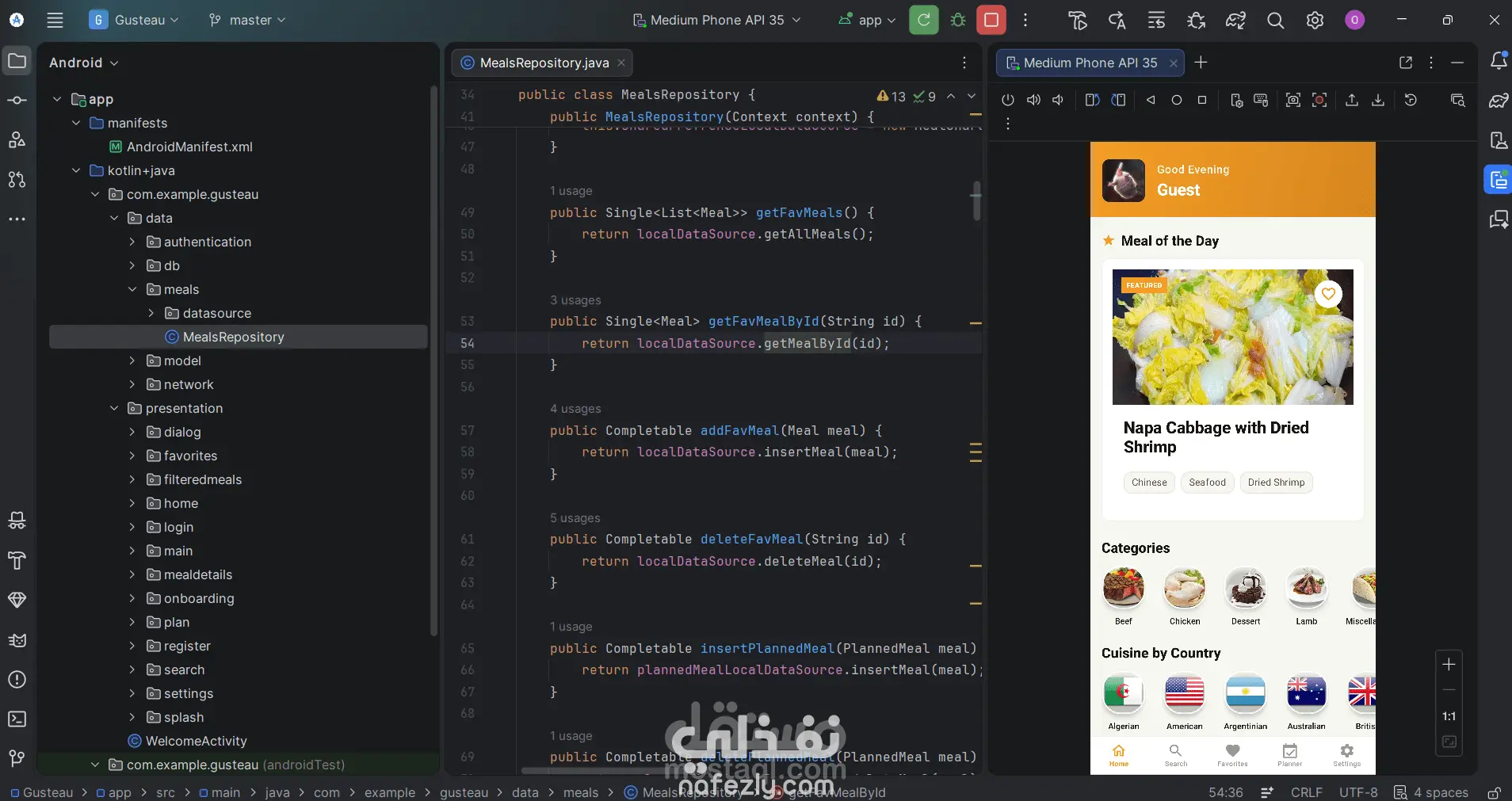Tap the Seafood tag chip
The height and width of the screenshot is (801, 1512).
click(x=1207, y=483)
